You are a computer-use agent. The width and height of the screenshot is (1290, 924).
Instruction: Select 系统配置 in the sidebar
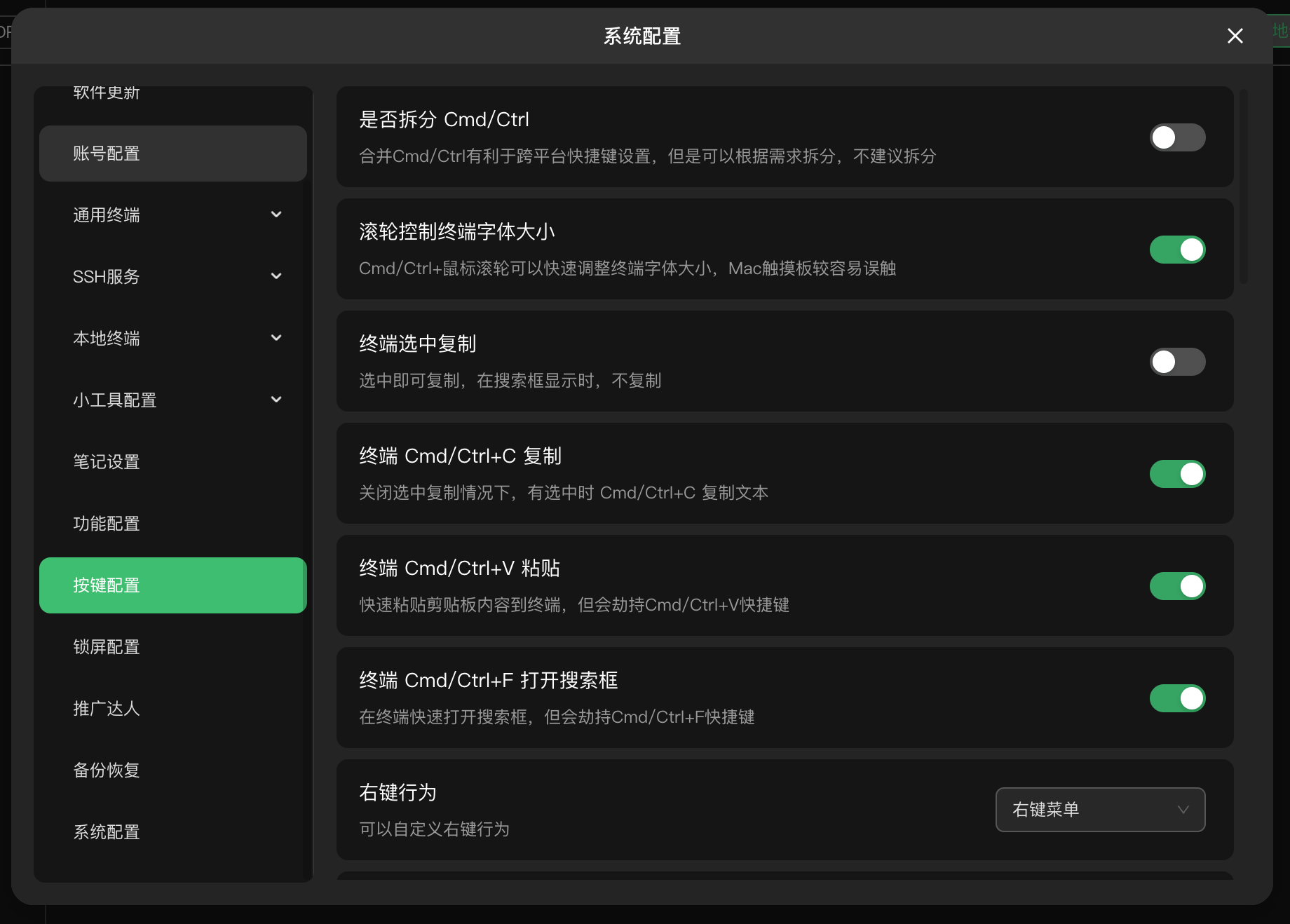coord(172,832)
